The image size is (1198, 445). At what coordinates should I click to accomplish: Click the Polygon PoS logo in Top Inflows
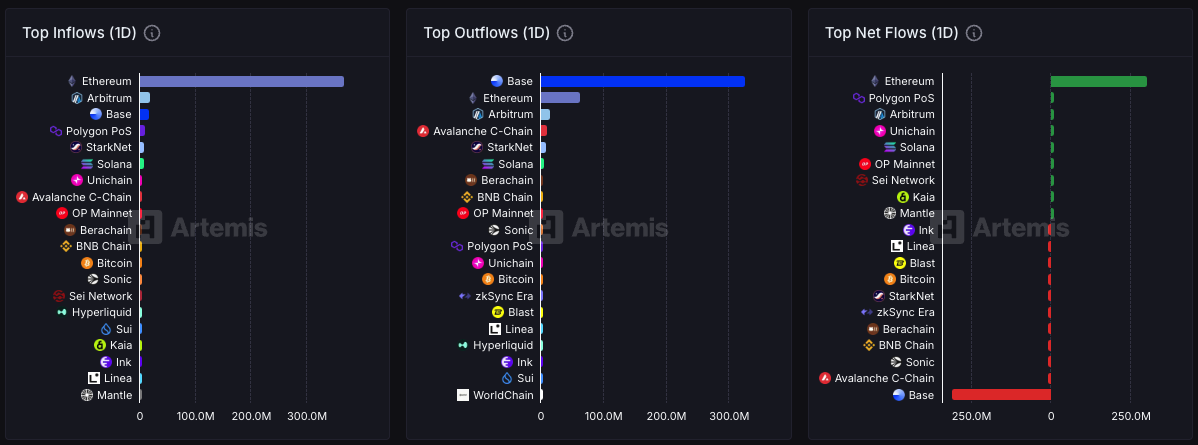pyautogui.click(x=56, y=131)
